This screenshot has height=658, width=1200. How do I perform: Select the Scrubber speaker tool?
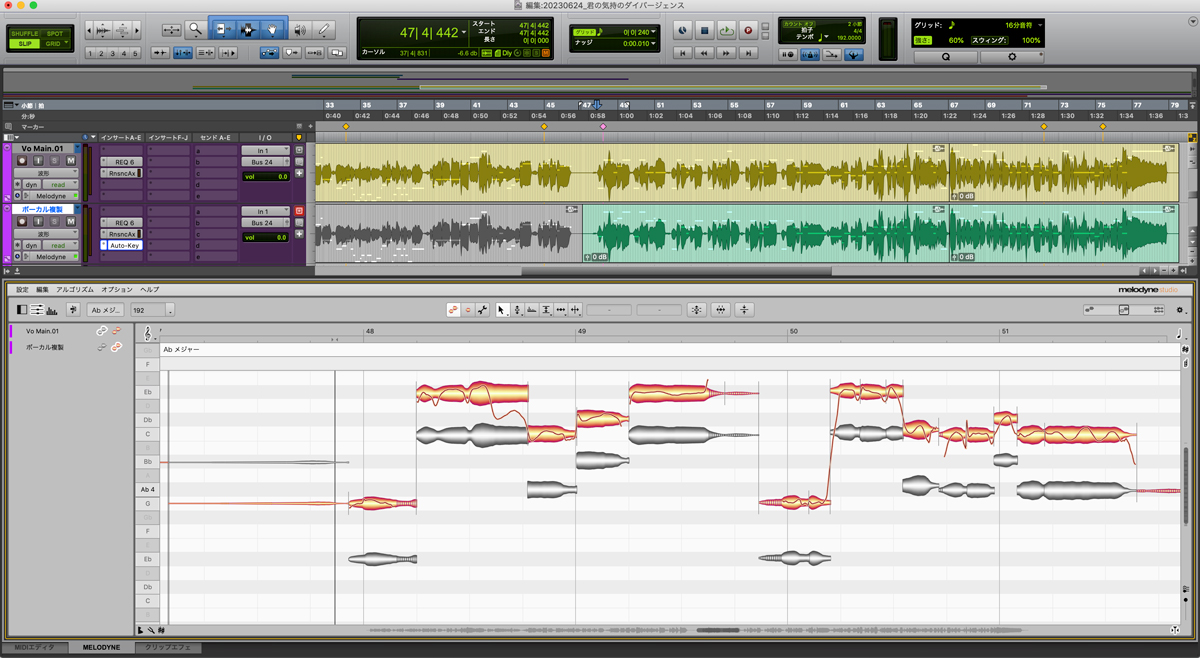tap(299, 30)
